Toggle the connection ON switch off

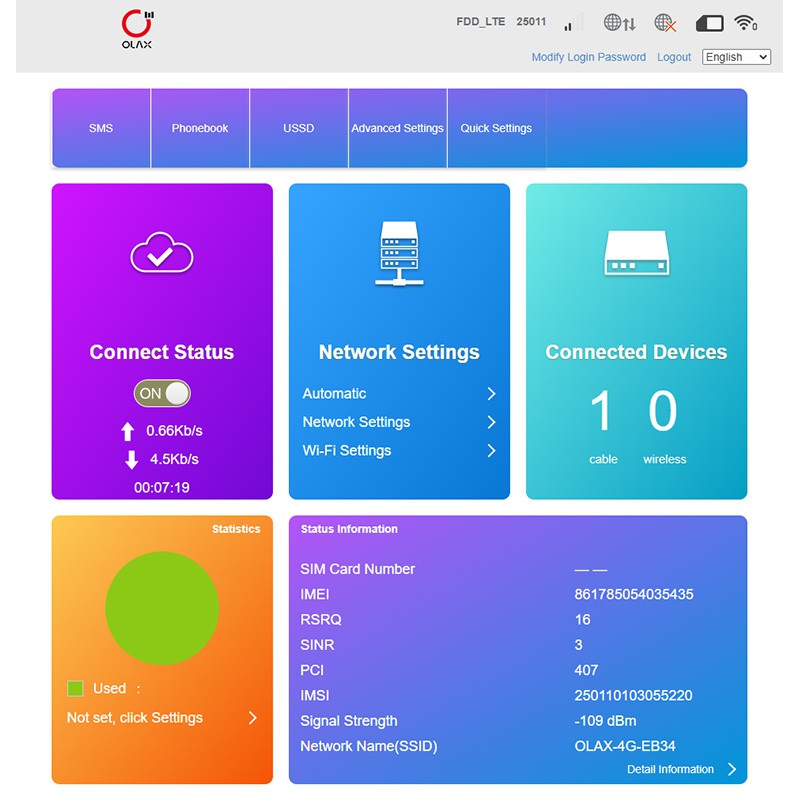click(x=162, y=393)
